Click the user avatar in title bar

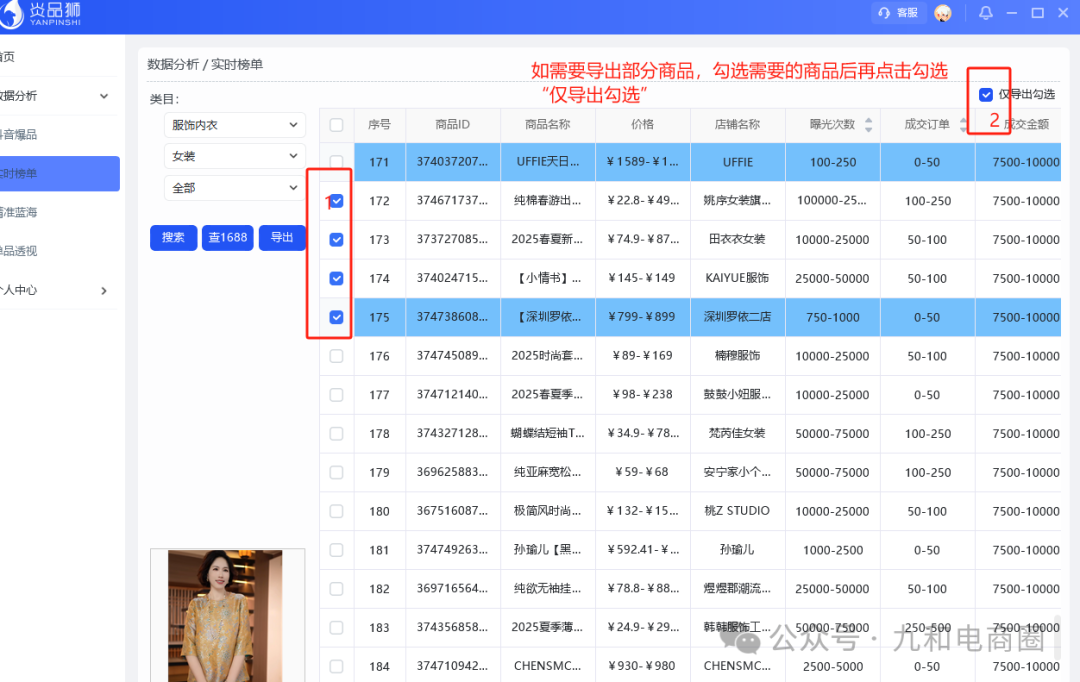(942, 13)
